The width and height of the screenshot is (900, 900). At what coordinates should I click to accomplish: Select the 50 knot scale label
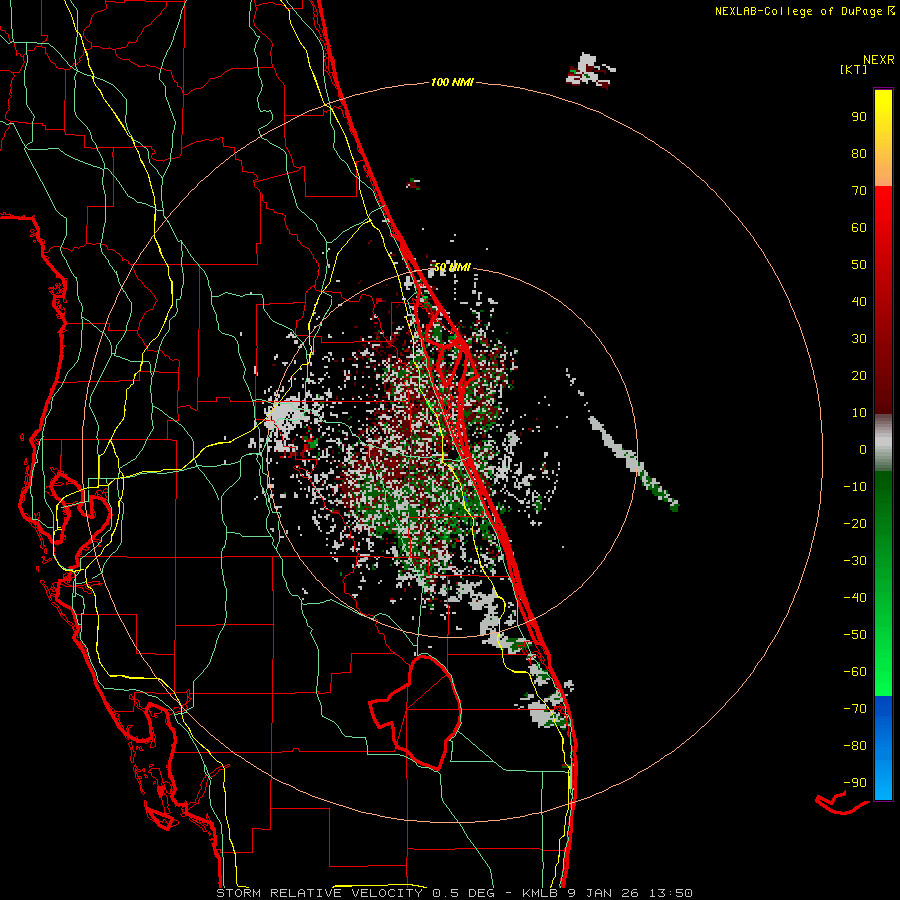(859, 265)
